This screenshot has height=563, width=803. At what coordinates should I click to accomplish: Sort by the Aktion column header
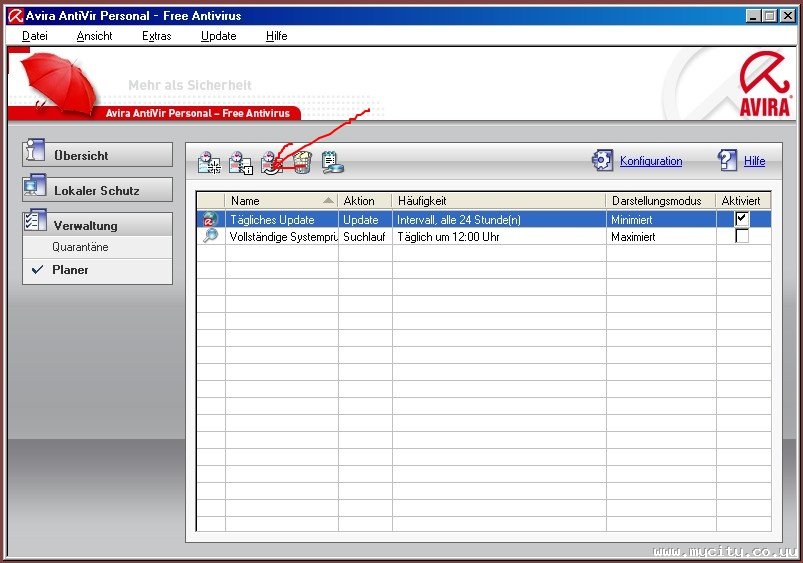click(x=365, y=201)
